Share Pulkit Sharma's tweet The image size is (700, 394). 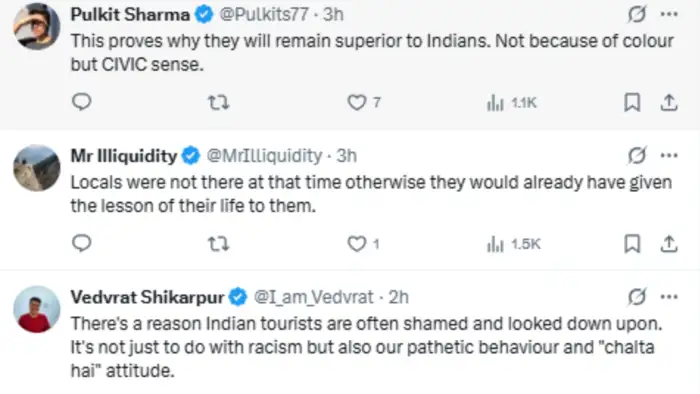669,103
